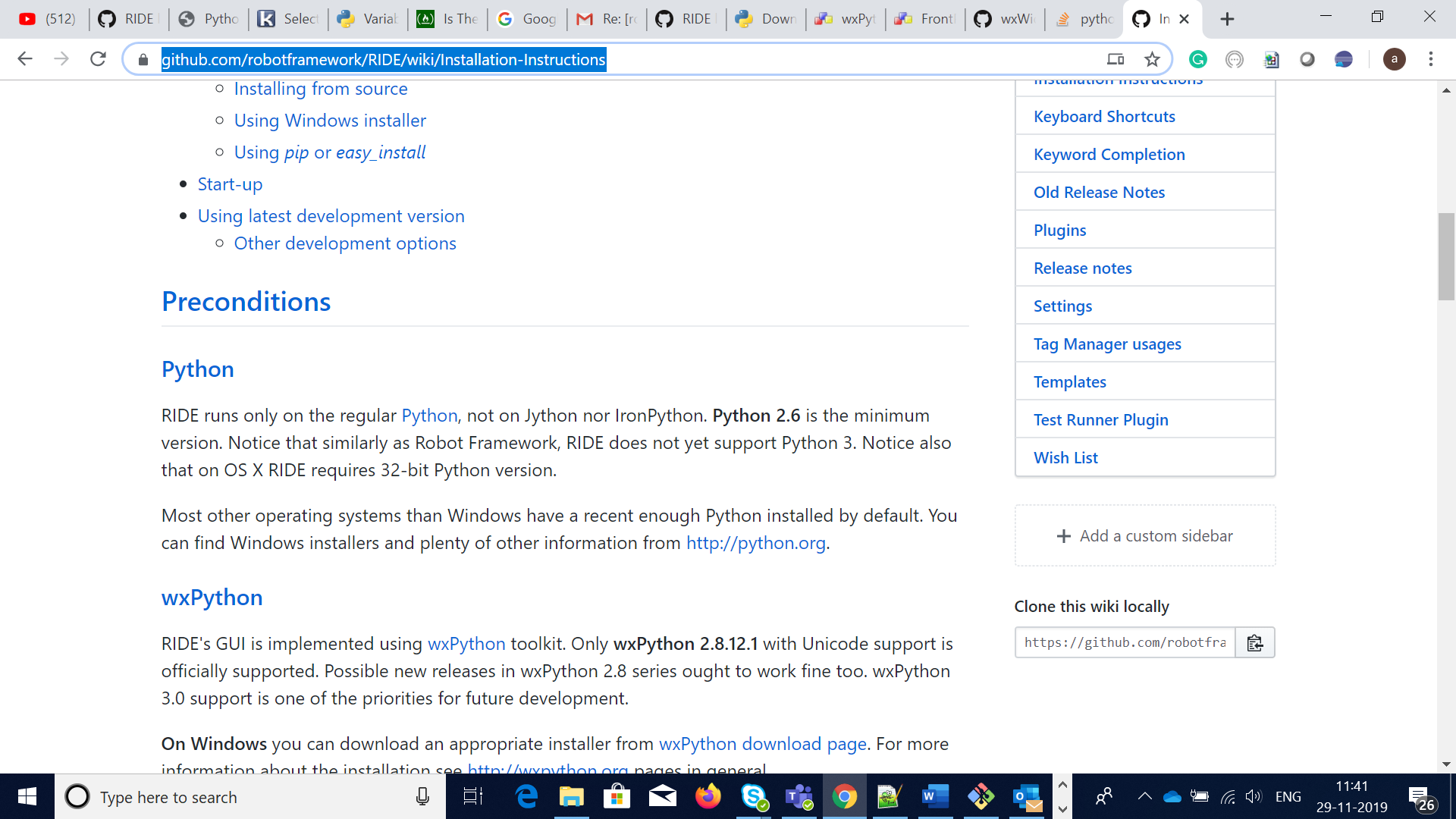Reload the current page
The width and height of the screenshot is (1456, 819).
[98, 59]
